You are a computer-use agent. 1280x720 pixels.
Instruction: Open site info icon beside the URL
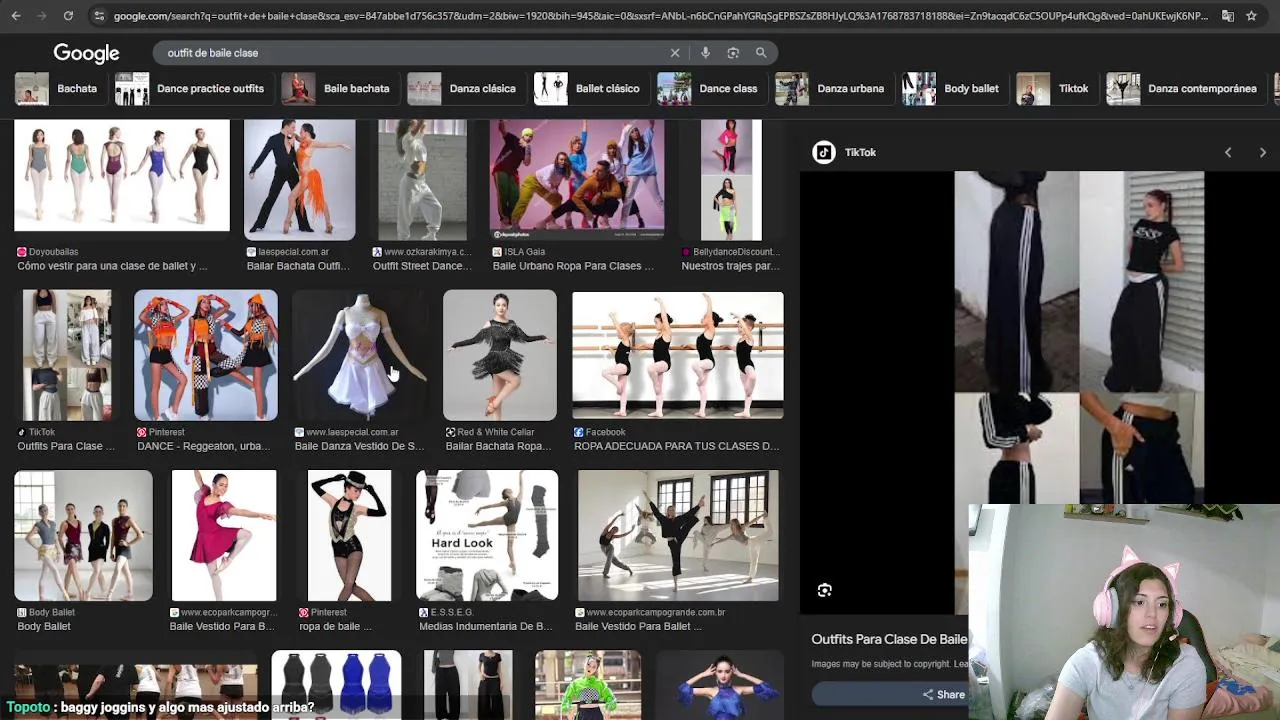(98, 16)
